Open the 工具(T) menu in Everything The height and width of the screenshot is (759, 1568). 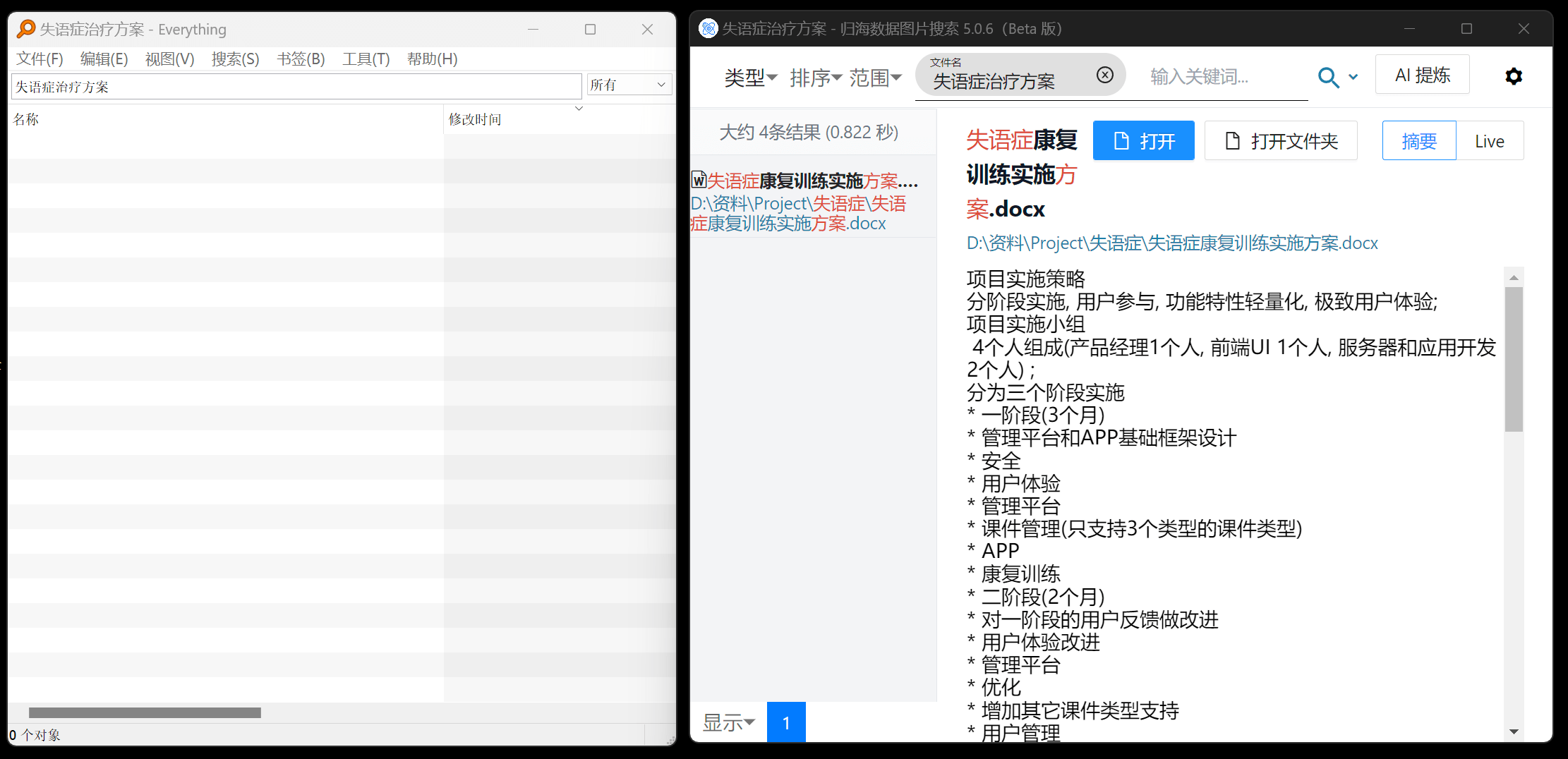tap(366, 59)
